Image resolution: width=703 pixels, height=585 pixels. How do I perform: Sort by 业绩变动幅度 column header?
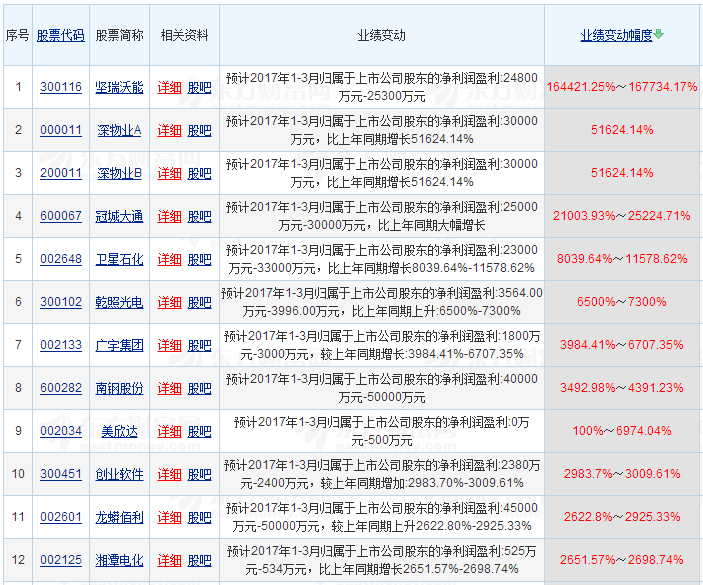tap(616, 35)
